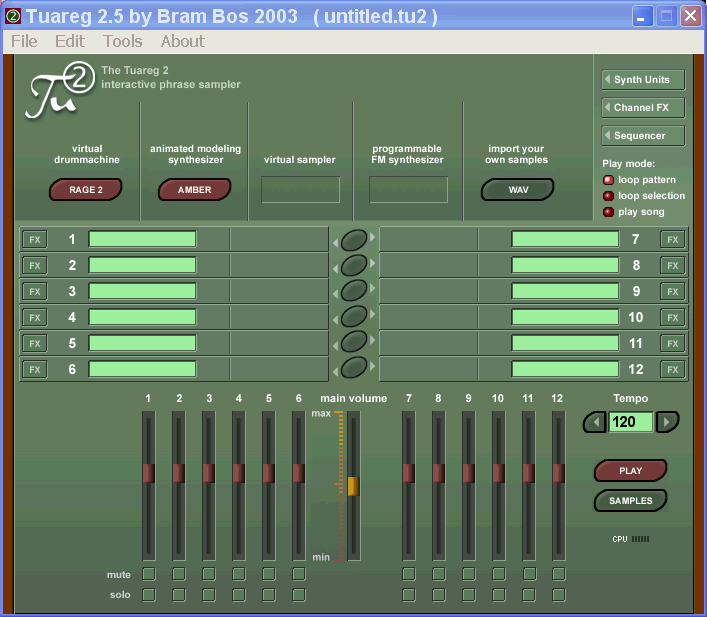Click channel 1 green pattern selector
The width and height of the screenshot is (707, 617).
click(x=142, y=239)
